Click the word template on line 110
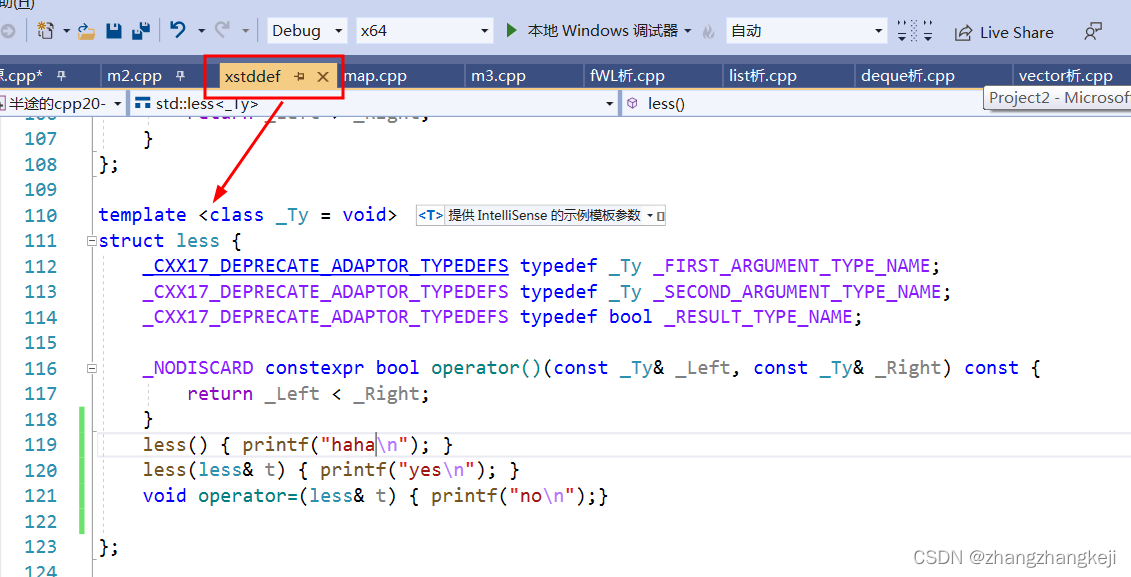 (142, 215)
